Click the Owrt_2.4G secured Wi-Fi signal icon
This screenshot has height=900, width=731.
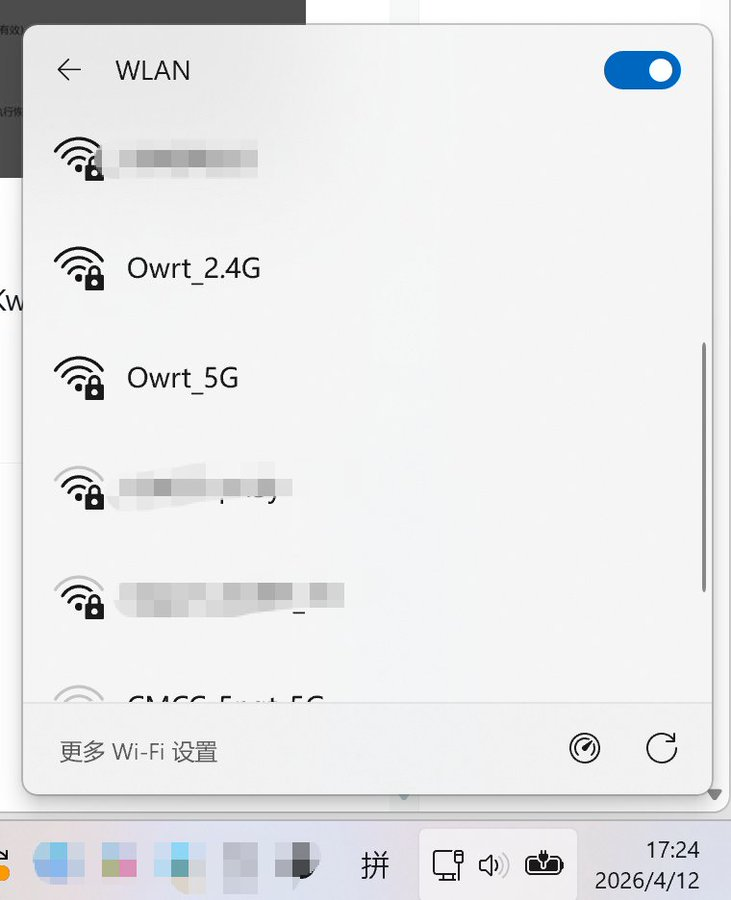click(79, 268)
